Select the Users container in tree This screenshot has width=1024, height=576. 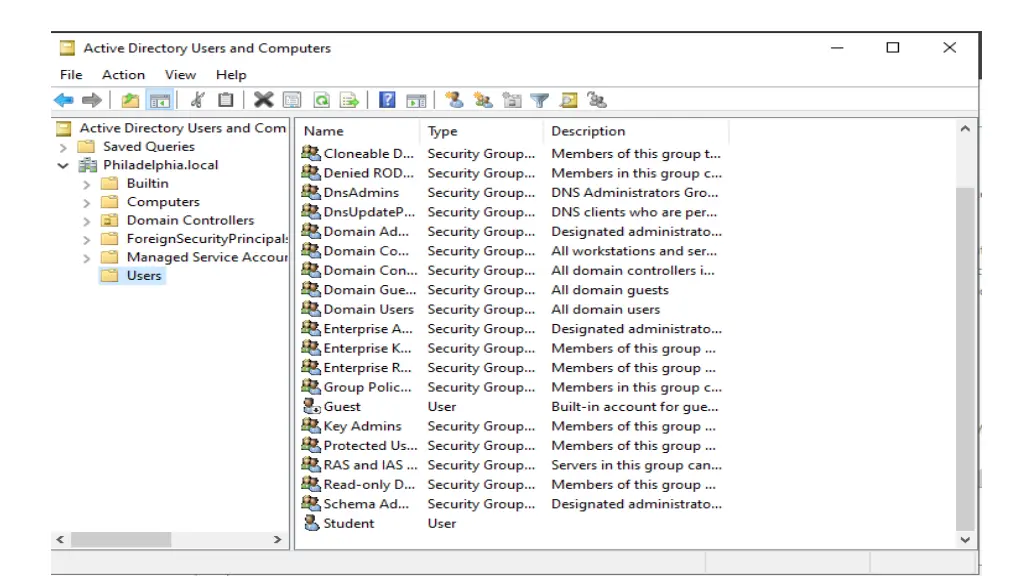click(144, 276)
